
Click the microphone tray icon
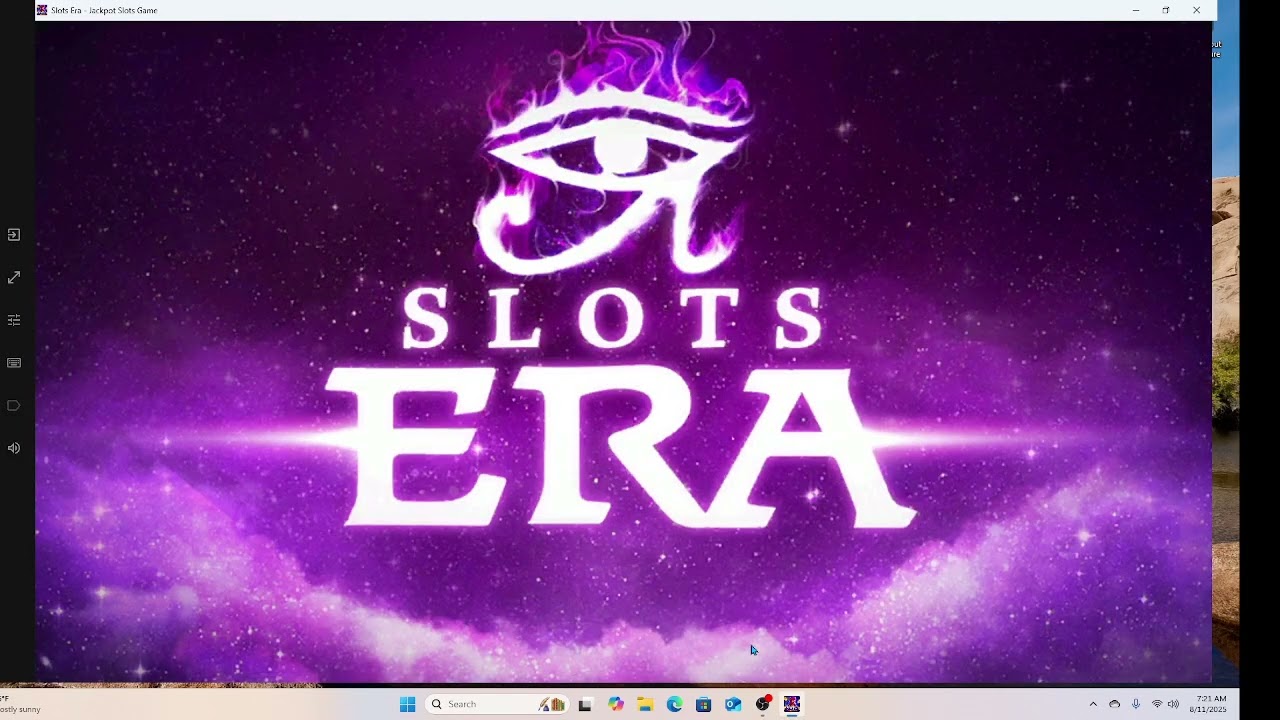click(x=1136, y=704)
